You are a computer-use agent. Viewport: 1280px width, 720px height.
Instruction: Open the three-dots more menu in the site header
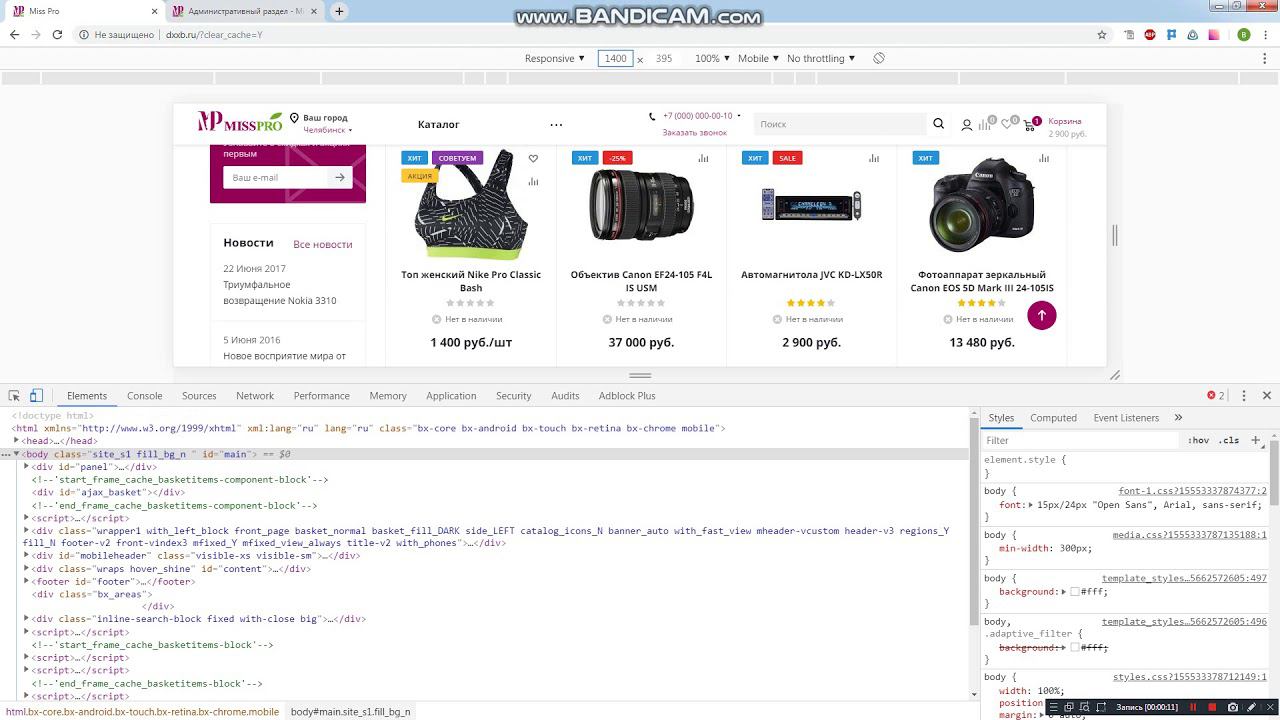[556, 124]
